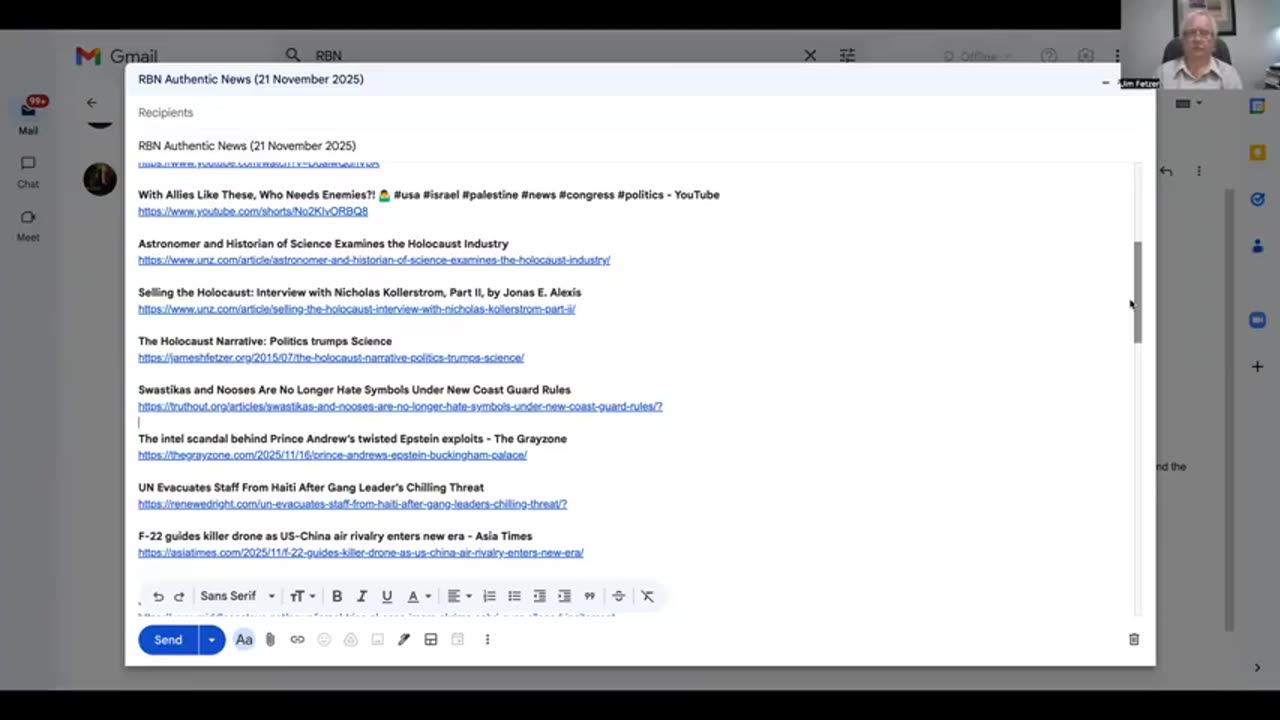Open the truthout.org article link
The width and height of the screenshot is (1280, 720).
tap(400, 406)
